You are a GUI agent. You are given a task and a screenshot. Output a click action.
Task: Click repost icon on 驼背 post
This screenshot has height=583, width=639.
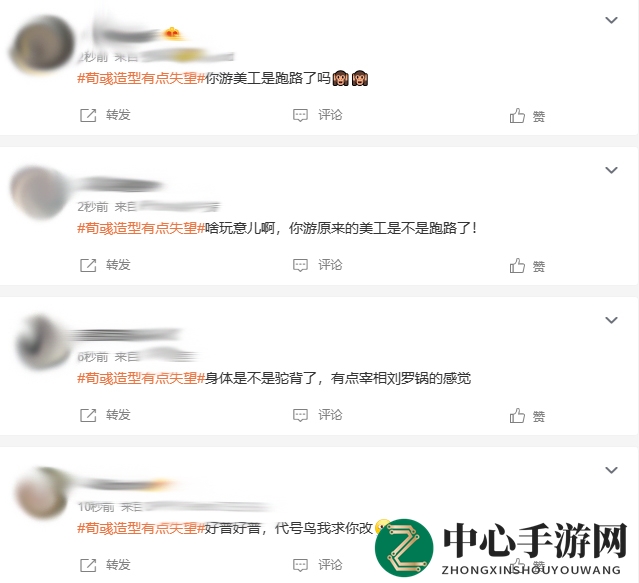(x=88, y=415)
